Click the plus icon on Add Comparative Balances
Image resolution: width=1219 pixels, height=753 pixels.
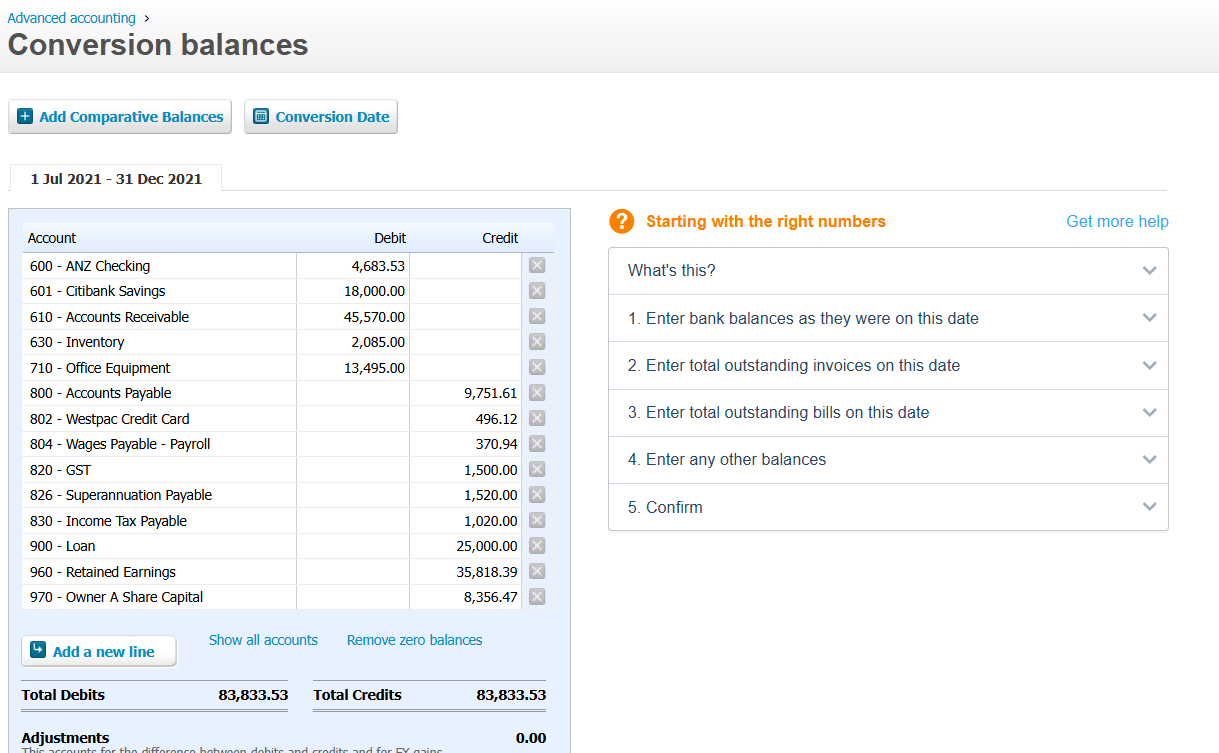point(26,117)
